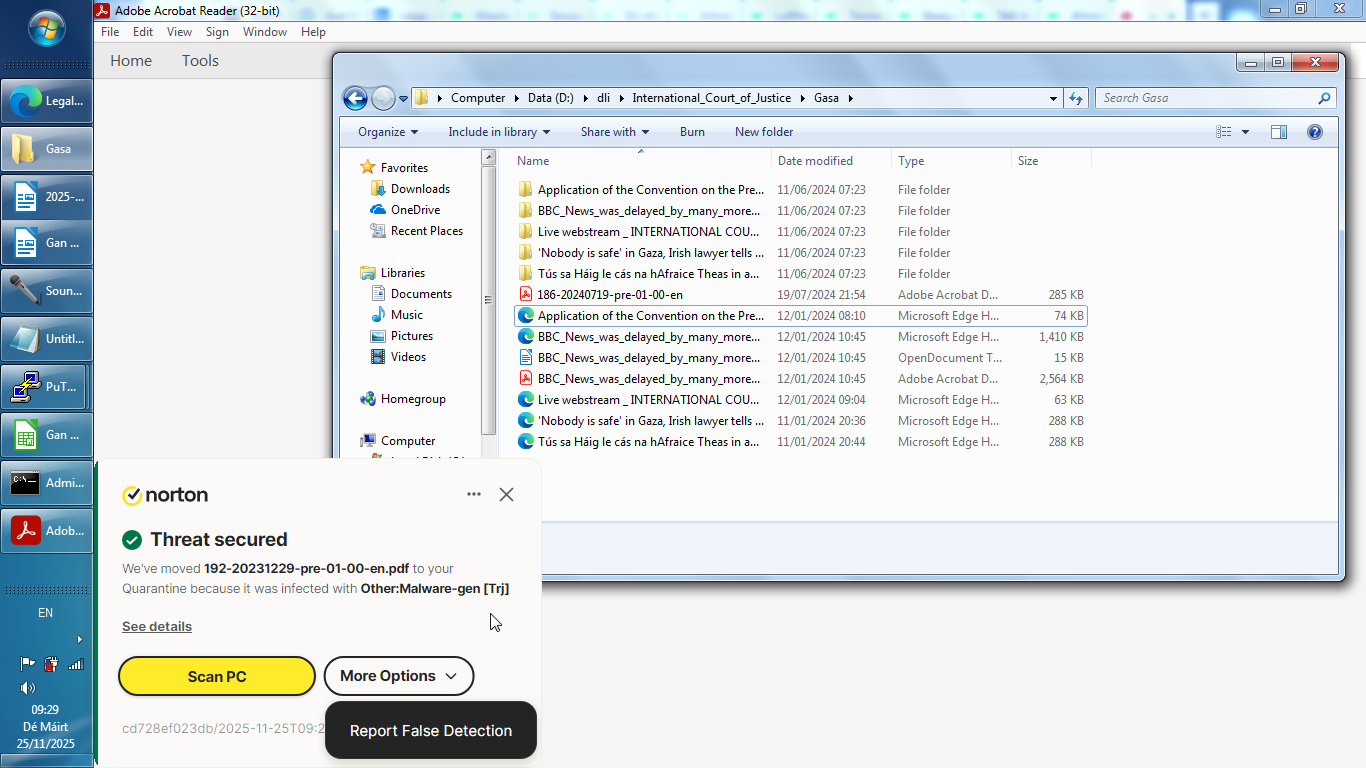The image size is (1366, 768).
Task: Open the 'More options' arrow beside the view icon
Action: 1245,132
